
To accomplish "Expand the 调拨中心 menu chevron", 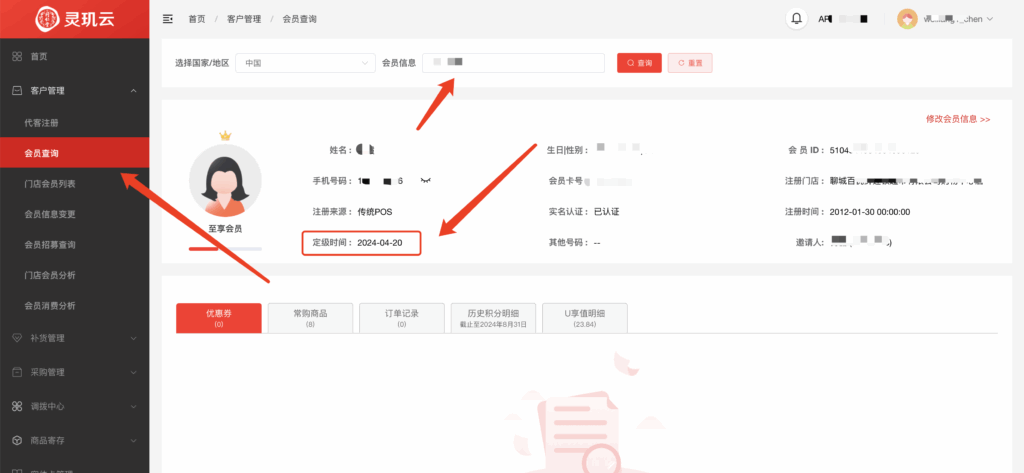I will coord(134,406).
